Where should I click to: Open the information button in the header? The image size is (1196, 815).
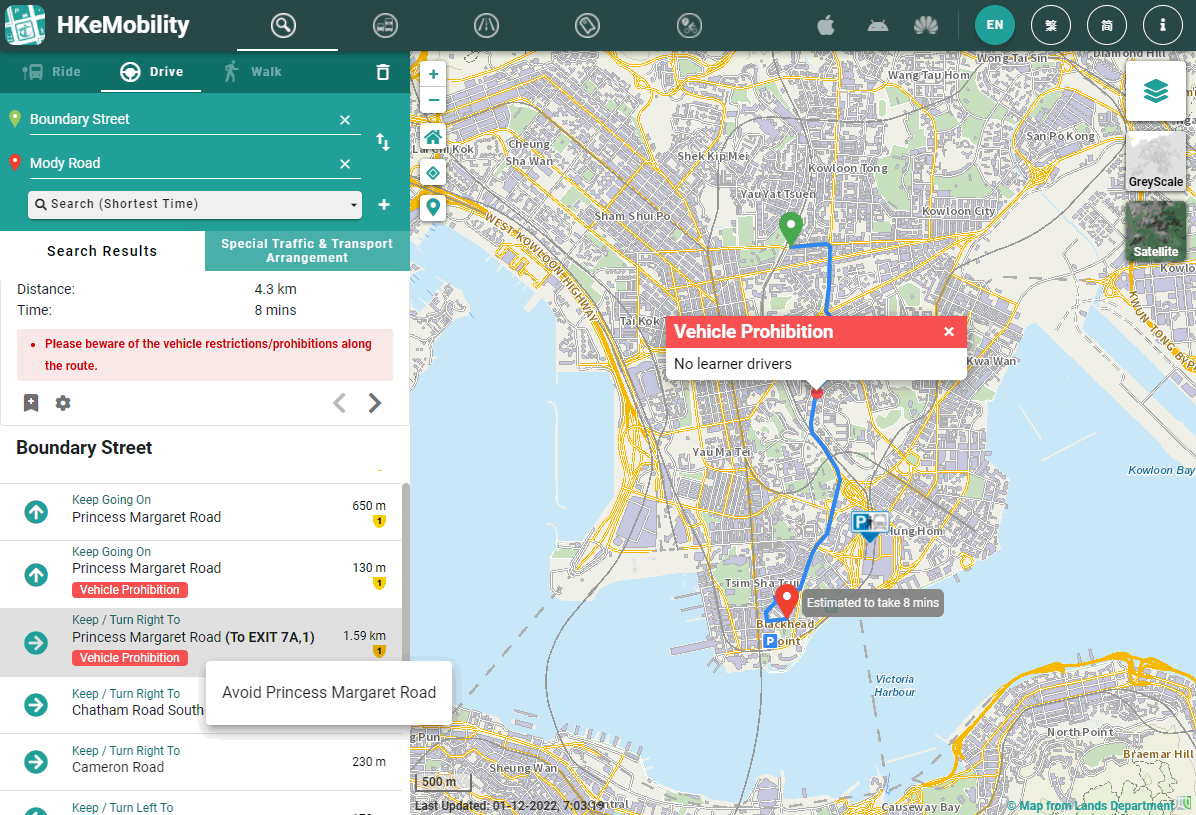(1162, 25)
